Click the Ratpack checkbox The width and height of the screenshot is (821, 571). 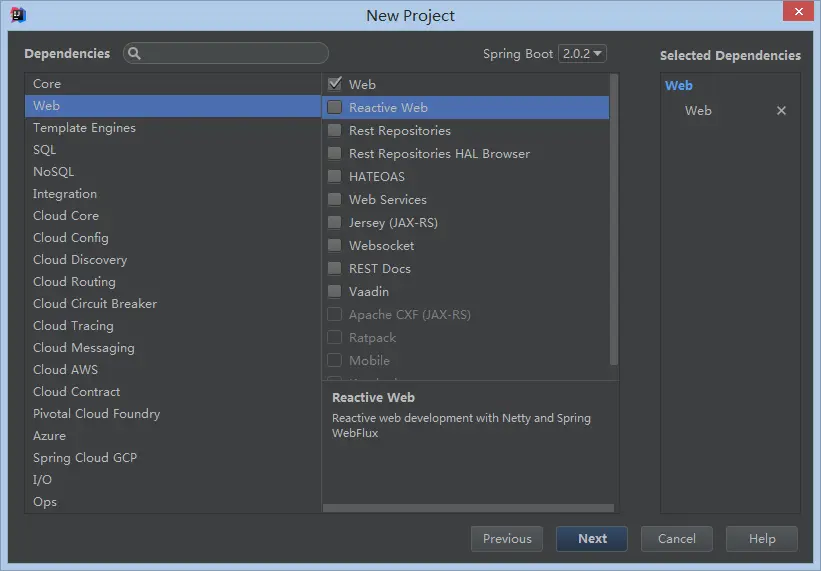335,338
